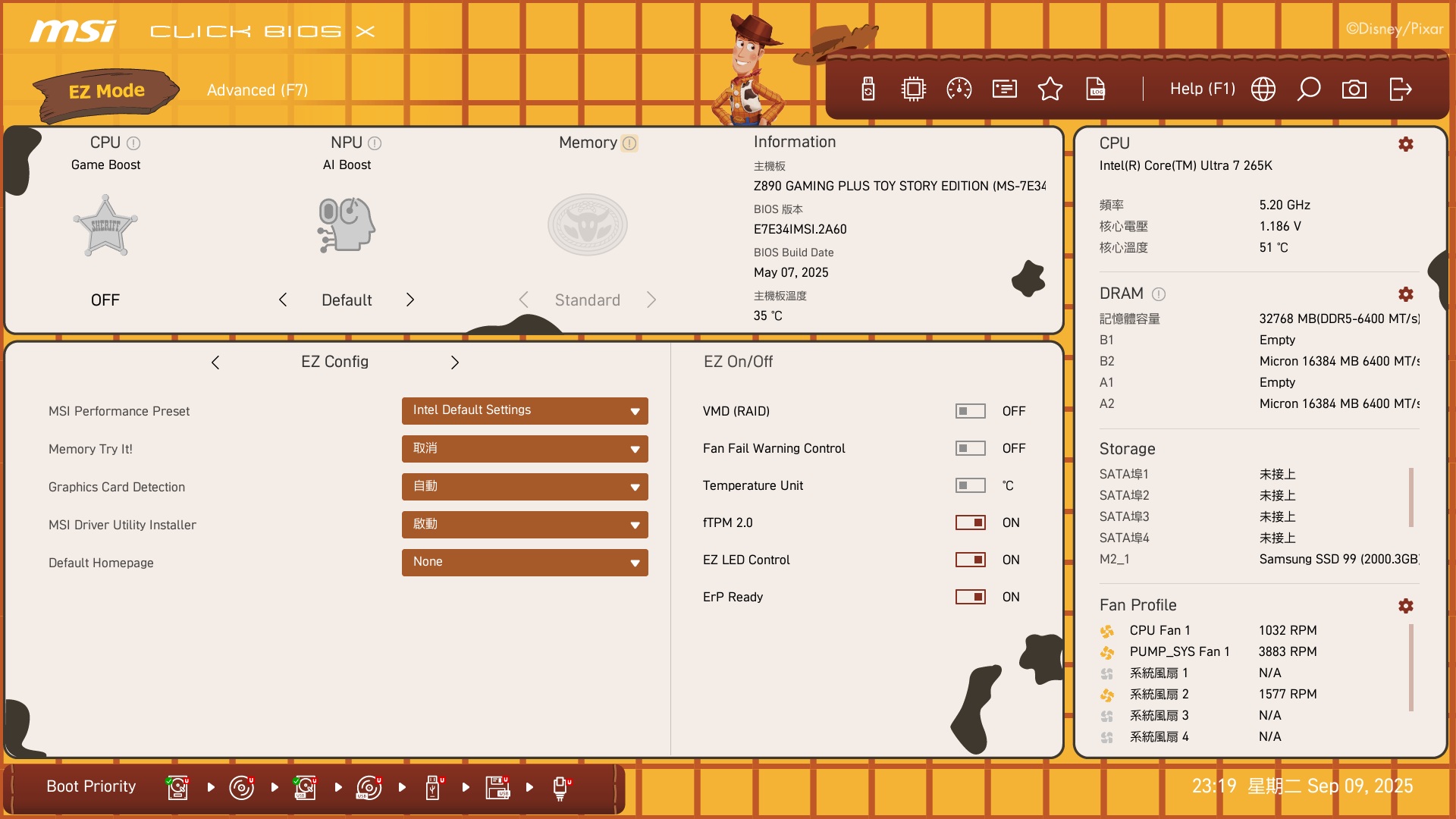Screen dimensions: 1456x819
Task: Open MSI Driver Utility Installer dropdown
Action: click(x=525, y=525)
